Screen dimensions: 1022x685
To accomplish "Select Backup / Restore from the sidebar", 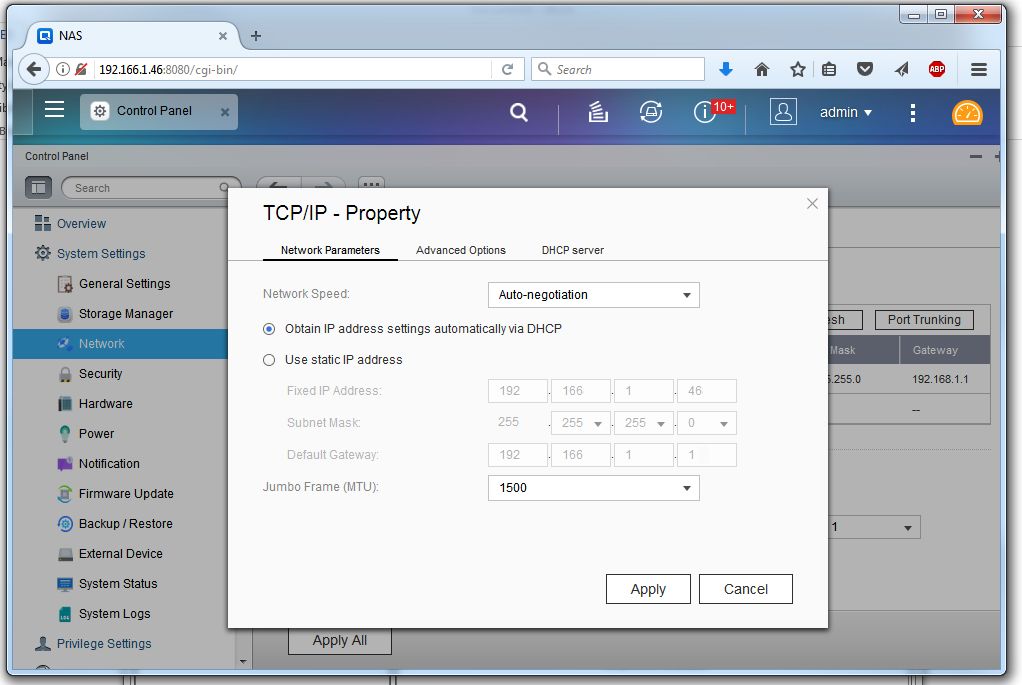I will tap(128, 523).
